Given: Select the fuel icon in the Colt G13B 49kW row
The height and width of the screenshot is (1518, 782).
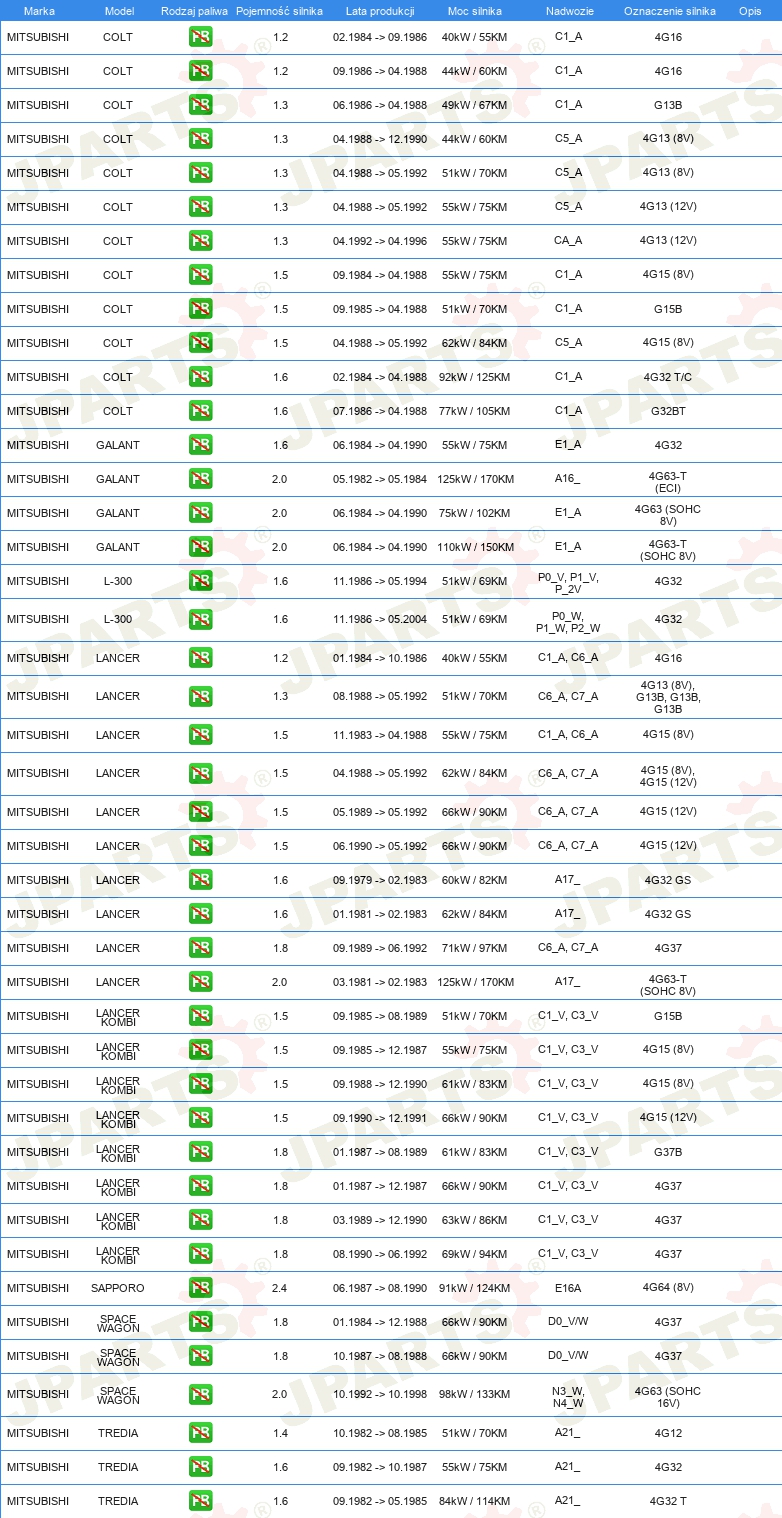Looking at the screenshot, I should click(200, 105).
